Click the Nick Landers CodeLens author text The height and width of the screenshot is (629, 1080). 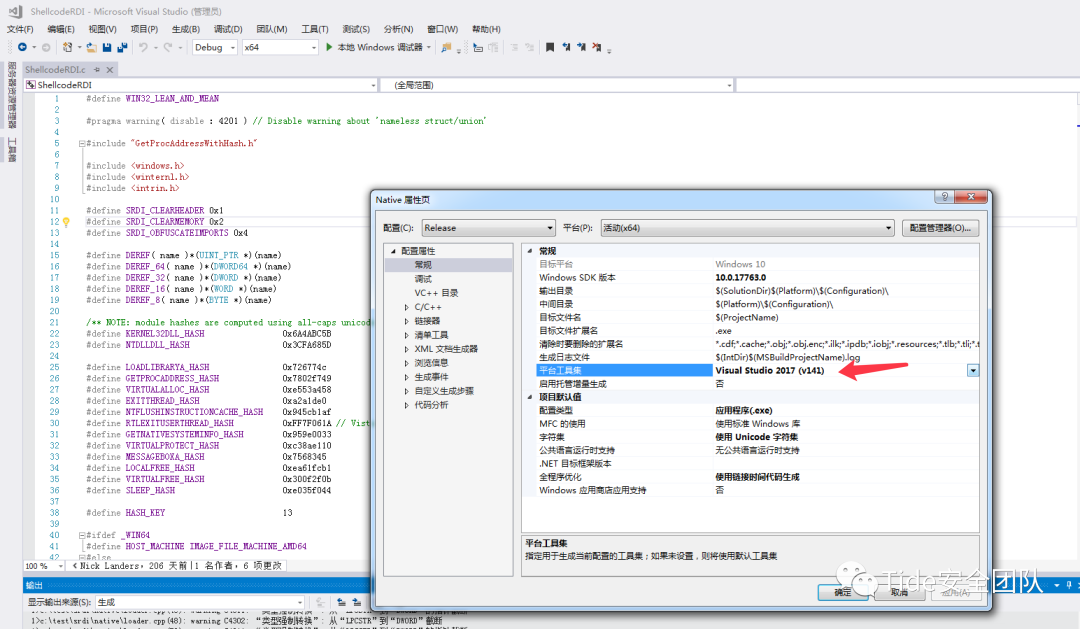pos(111,566)
